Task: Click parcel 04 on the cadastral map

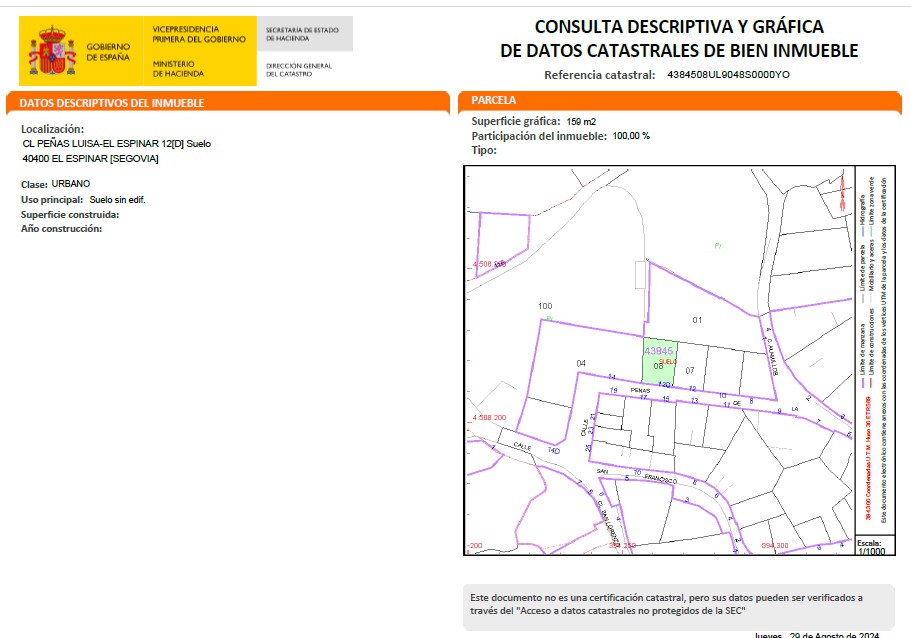Action: click(x=581, y=363)
